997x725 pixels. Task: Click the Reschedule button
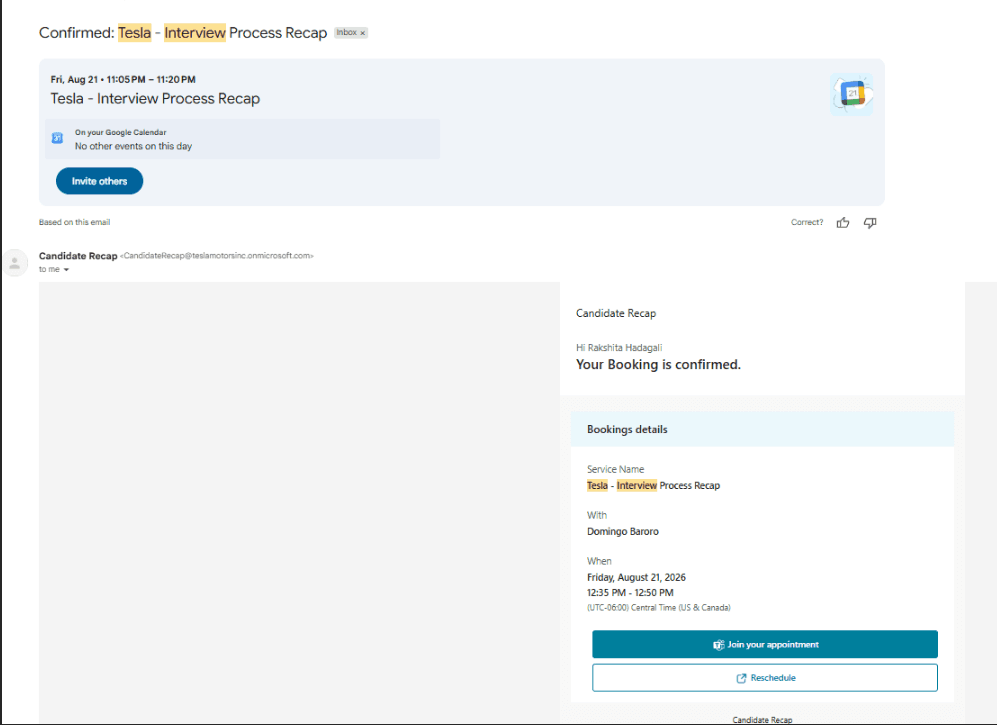765,678
